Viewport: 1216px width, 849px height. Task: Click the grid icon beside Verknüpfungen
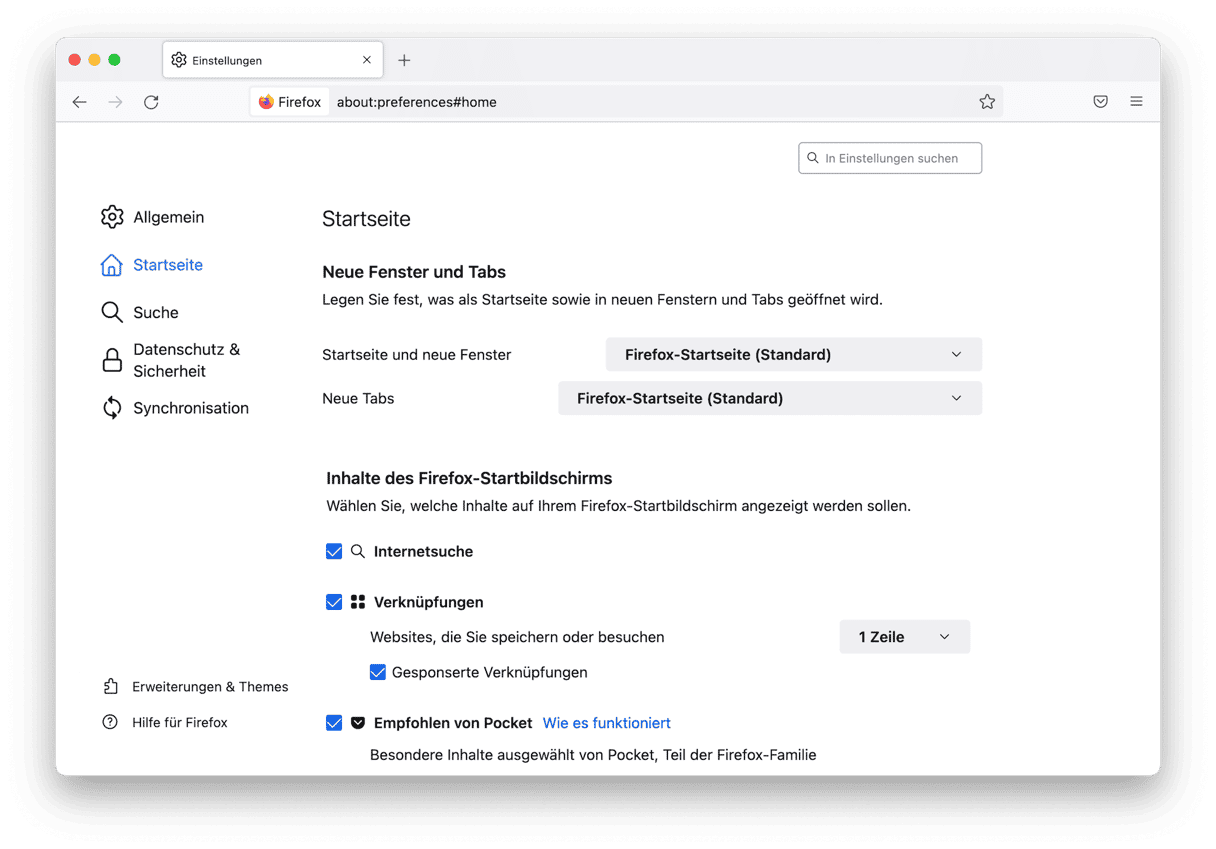(358, 602)
